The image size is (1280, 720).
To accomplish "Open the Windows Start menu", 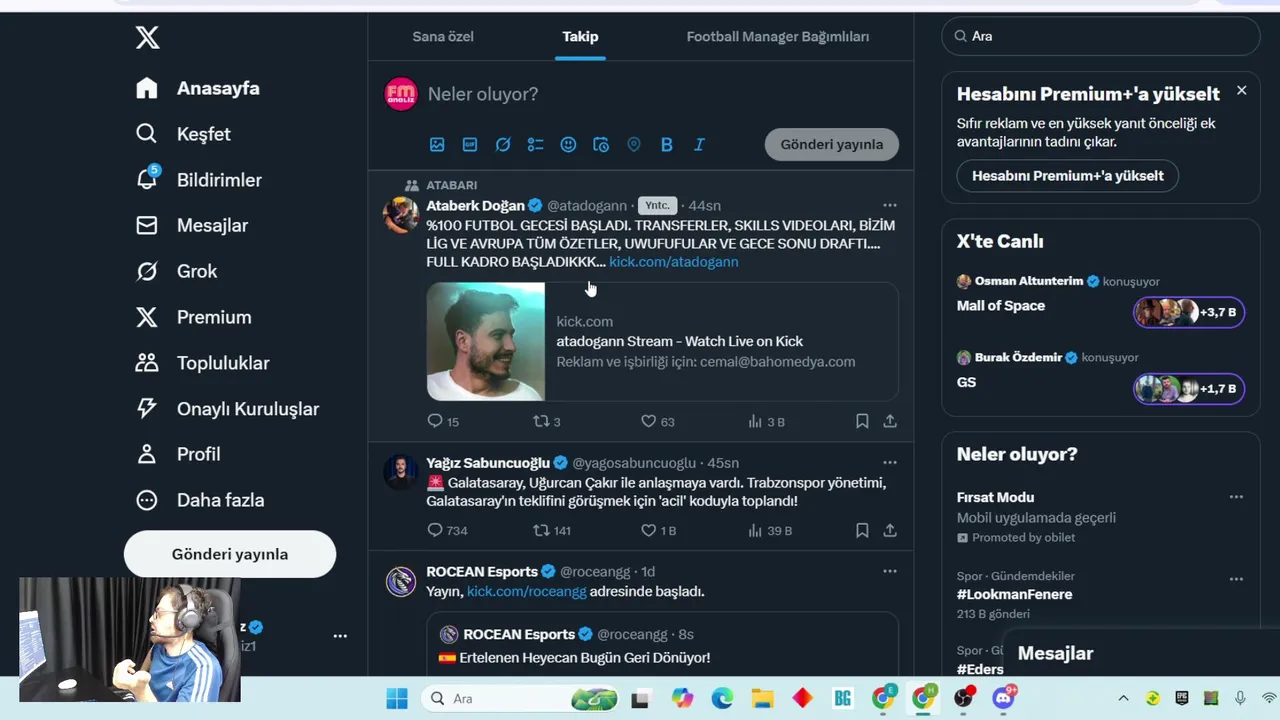I will click(397, 698).
